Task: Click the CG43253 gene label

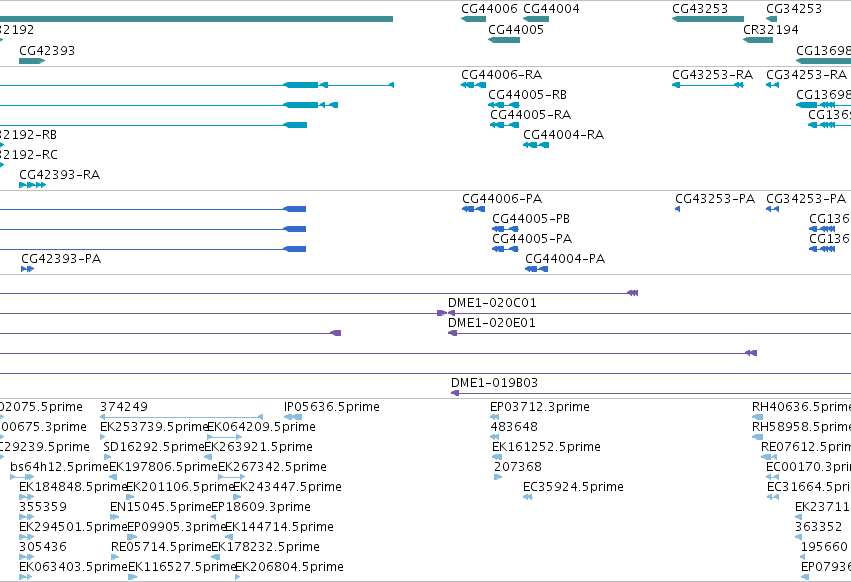Action: point(700,9)
